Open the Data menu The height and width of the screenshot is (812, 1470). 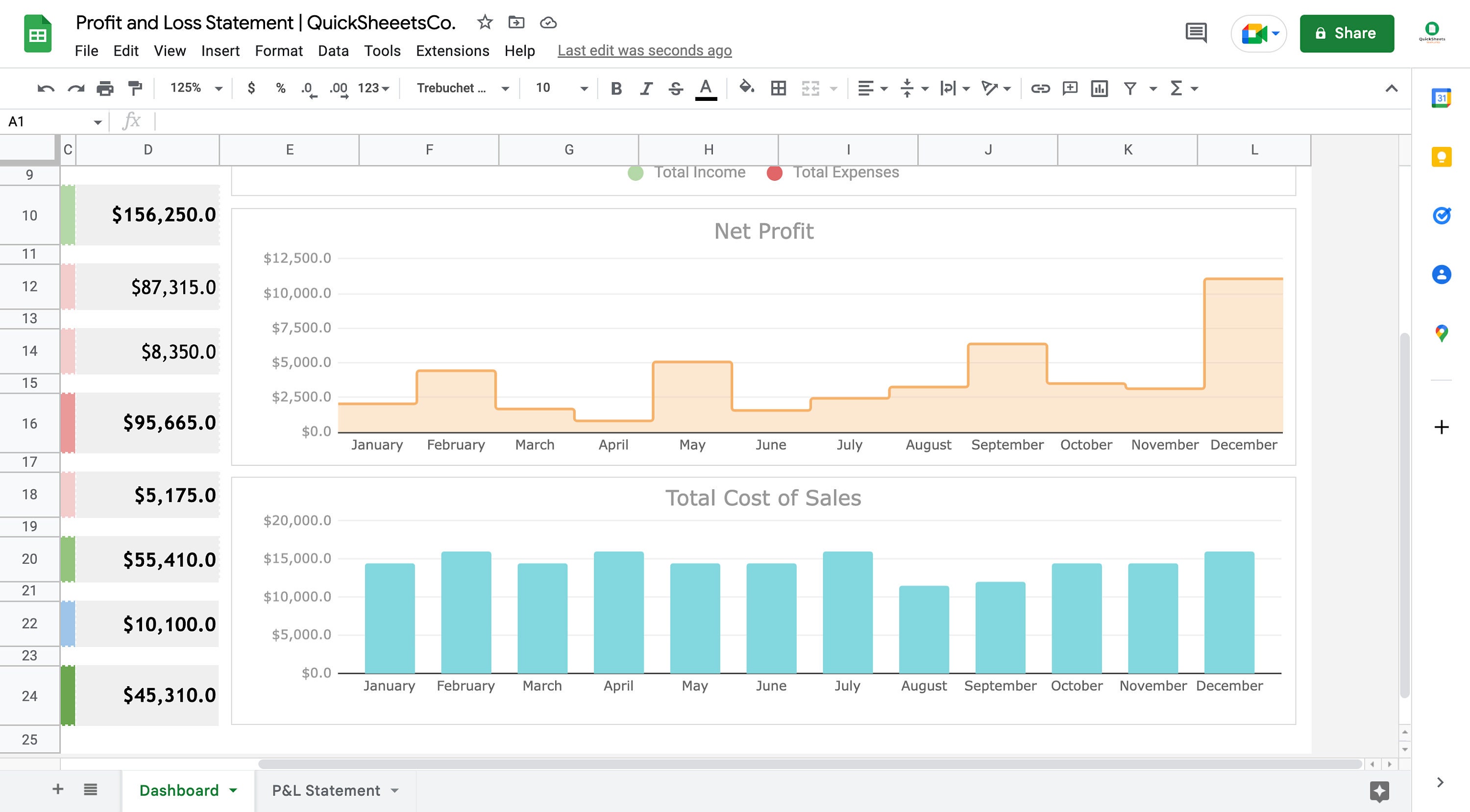(333, 51)
